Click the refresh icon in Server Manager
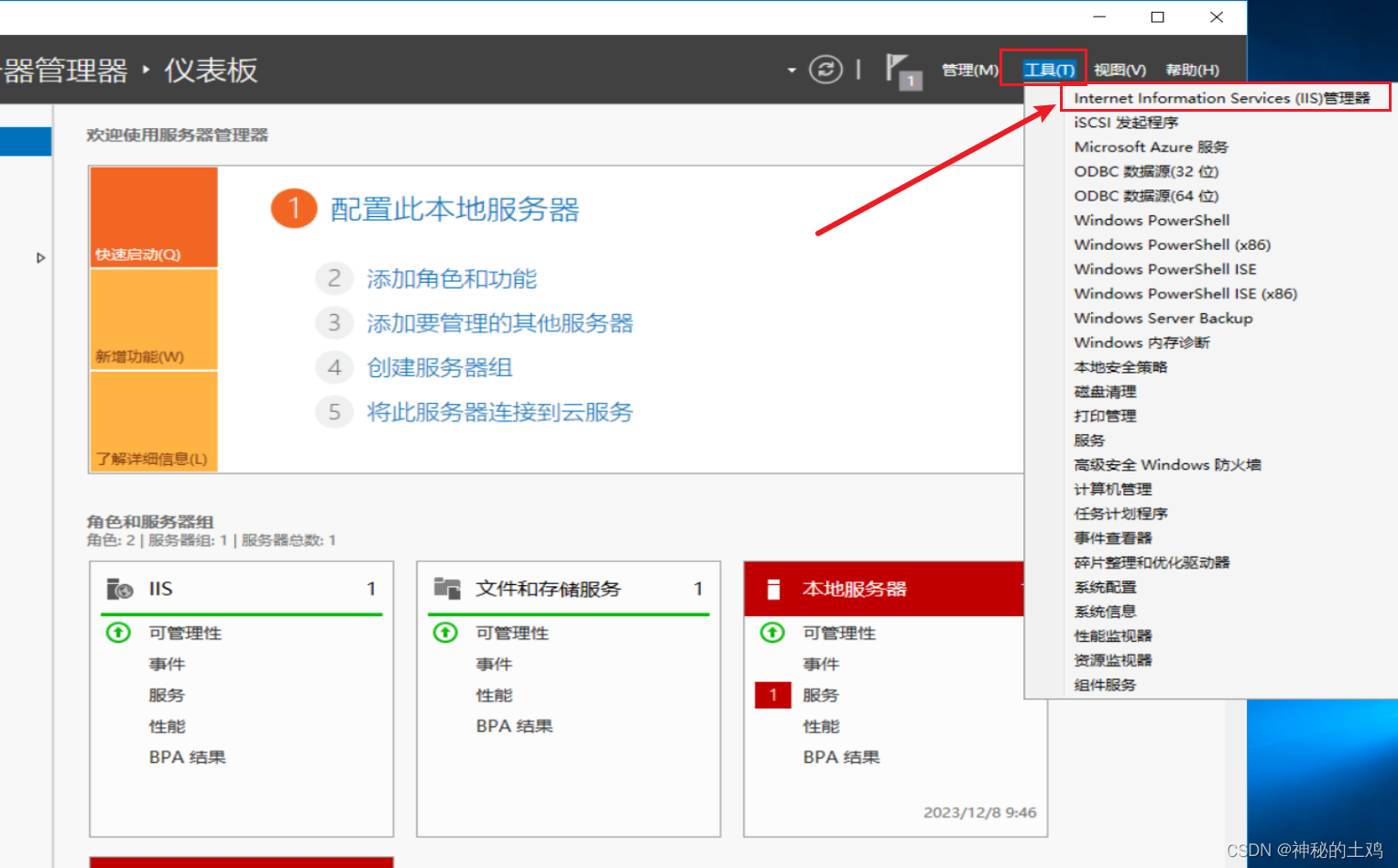The image size is (1398, 868). click(825, 69)
